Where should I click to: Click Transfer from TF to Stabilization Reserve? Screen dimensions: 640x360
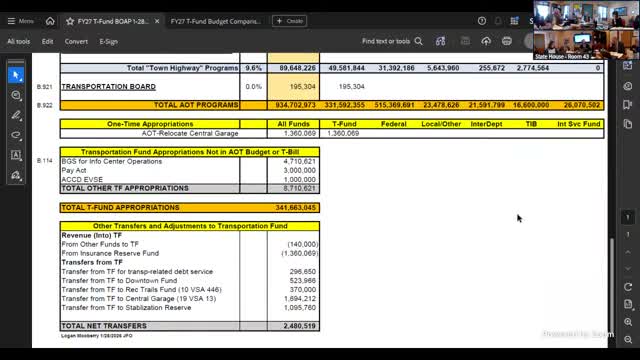click(126, 308)
